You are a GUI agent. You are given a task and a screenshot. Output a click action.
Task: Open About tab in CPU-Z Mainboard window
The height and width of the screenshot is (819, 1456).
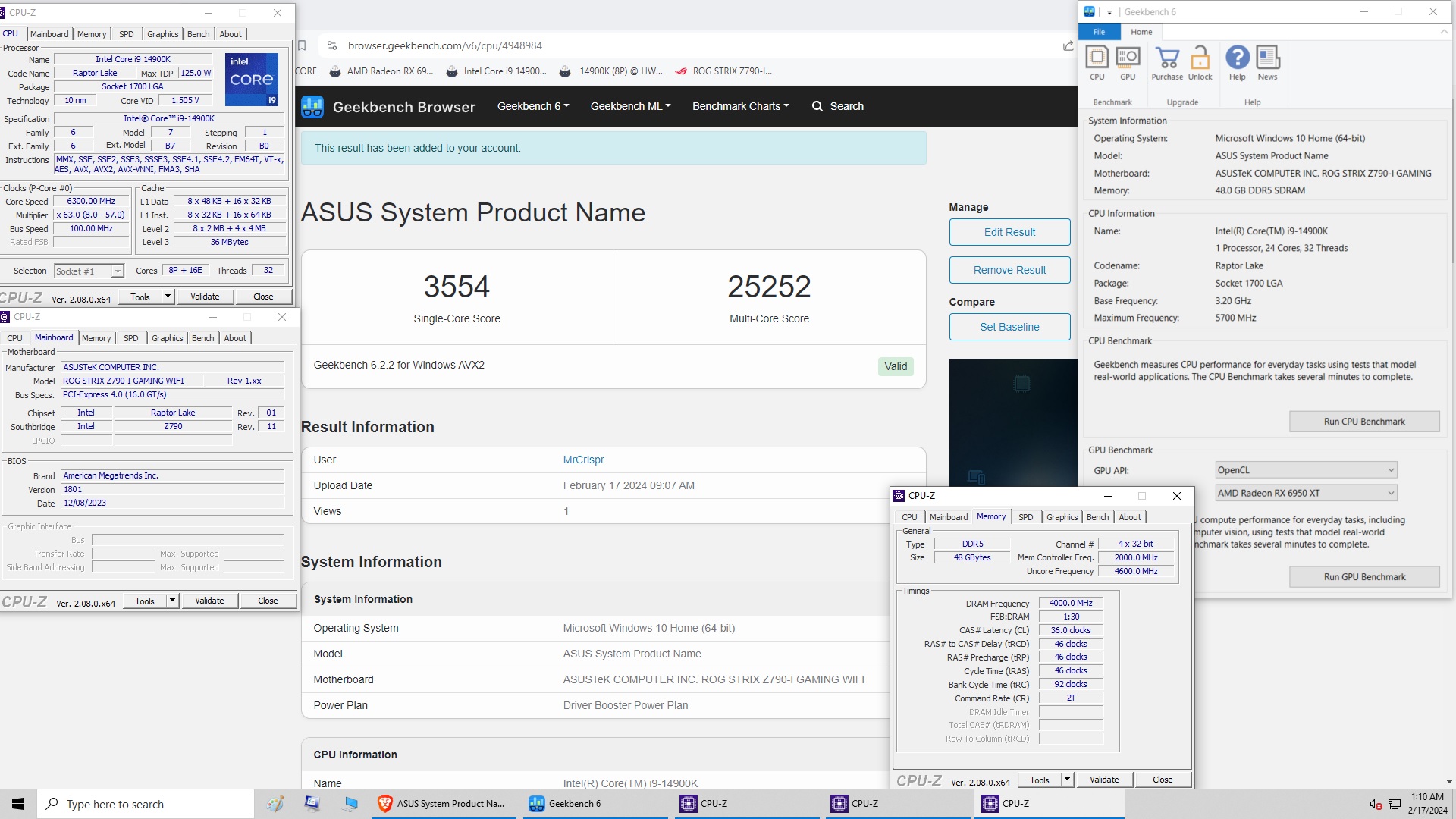tap(235, 338)
